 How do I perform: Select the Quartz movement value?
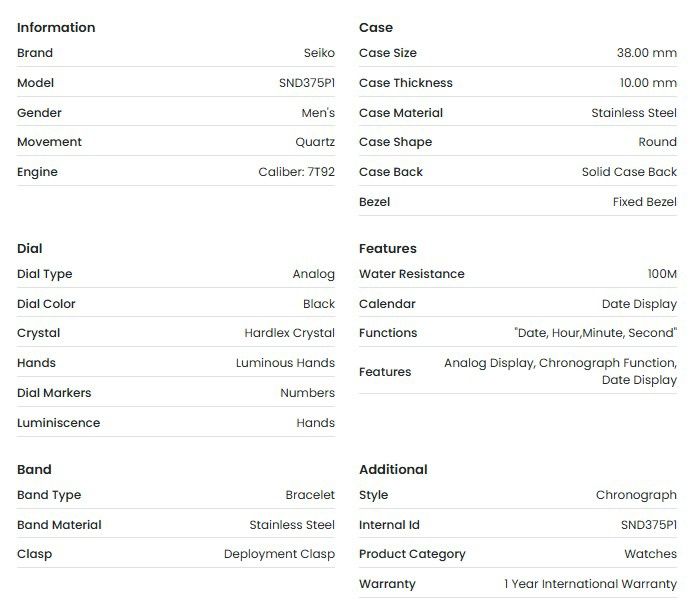coord(315,142)
